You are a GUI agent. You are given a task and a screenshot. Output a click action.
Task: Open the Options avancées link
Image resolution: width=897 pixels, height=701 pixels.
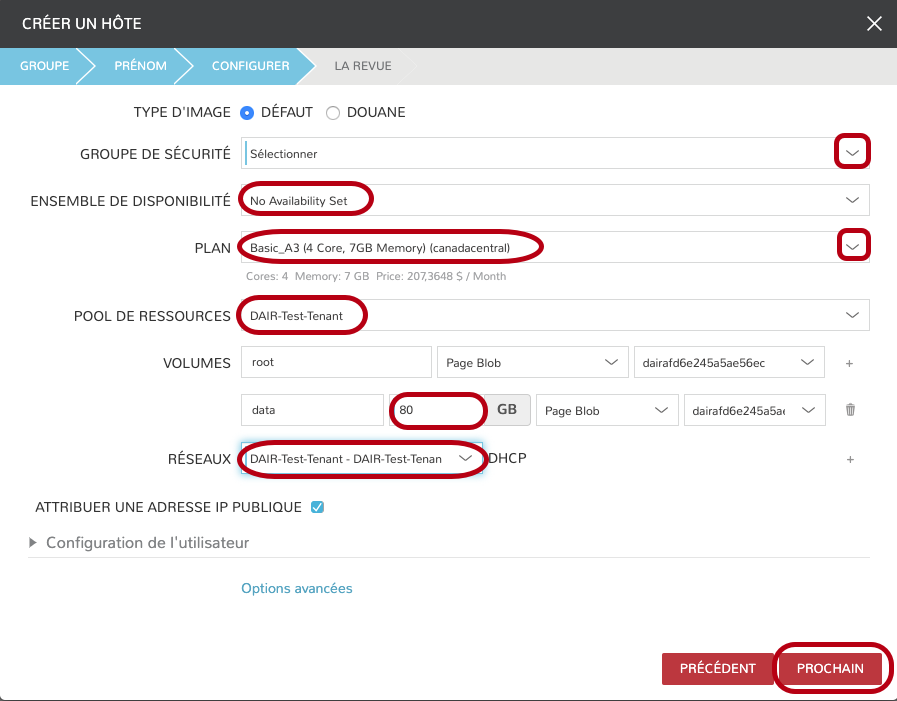pyautogui.click(x=296, y=588)
